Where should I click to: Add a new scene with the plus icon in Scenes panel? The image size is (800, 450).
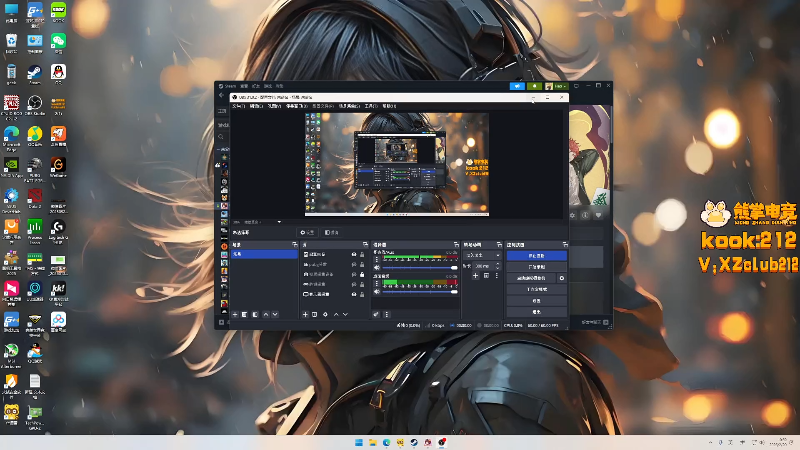tap(235, 315)
